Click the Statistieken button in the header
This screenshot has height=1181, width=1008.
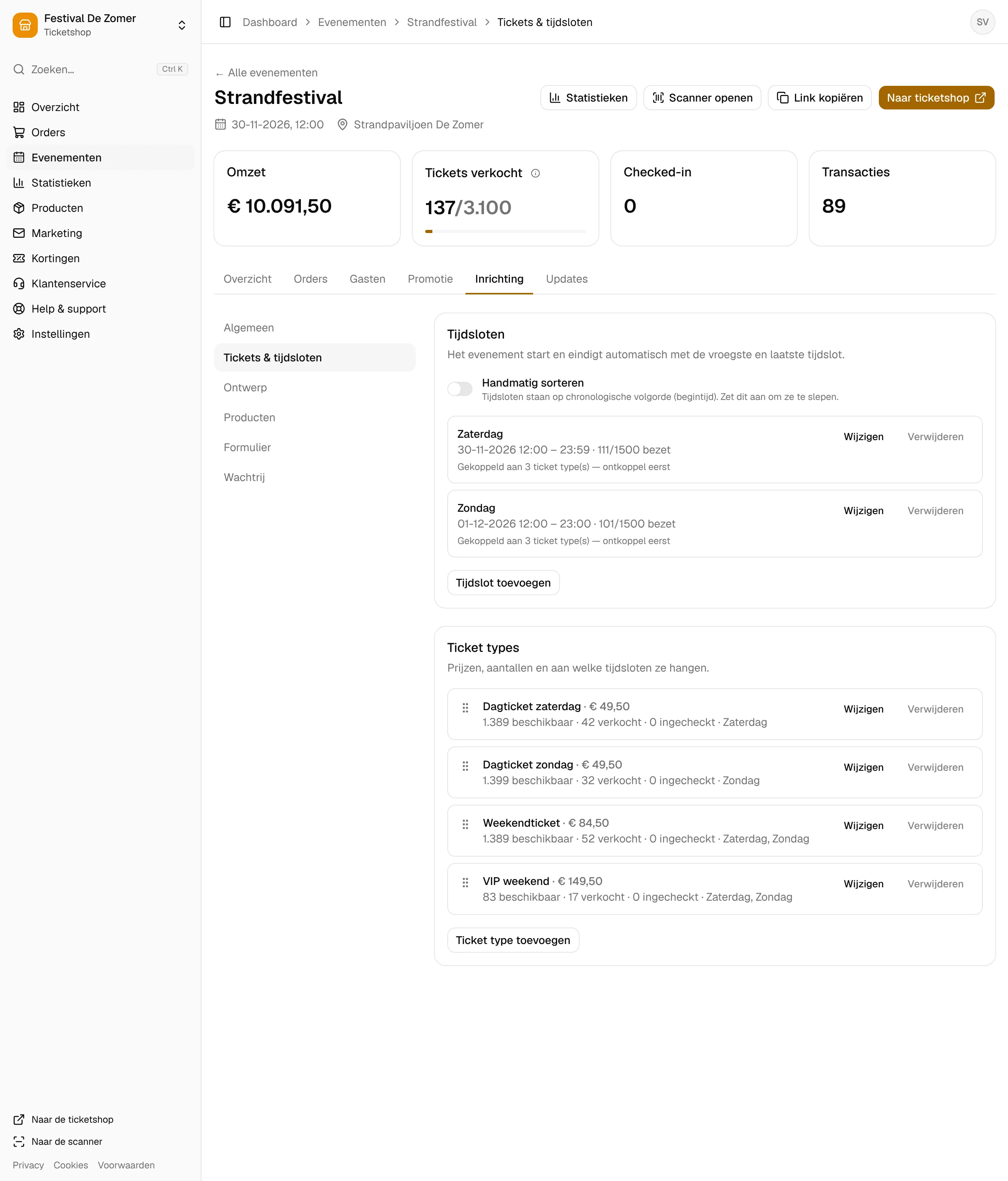[x=588, y=98]
